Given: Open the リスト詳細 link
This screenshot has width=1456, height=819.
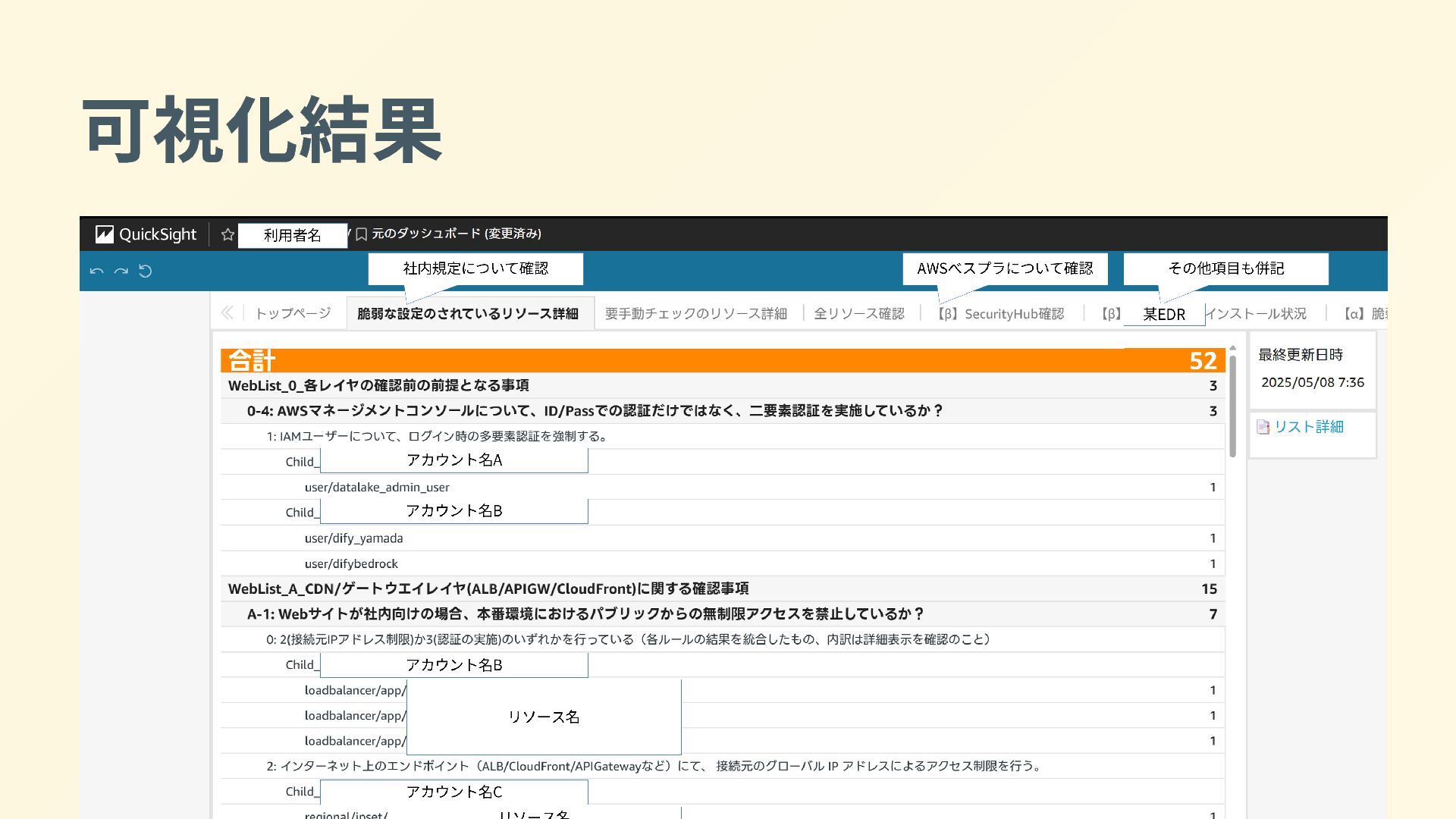Looking at the screenshot, I should click(x=1308, y=427).
